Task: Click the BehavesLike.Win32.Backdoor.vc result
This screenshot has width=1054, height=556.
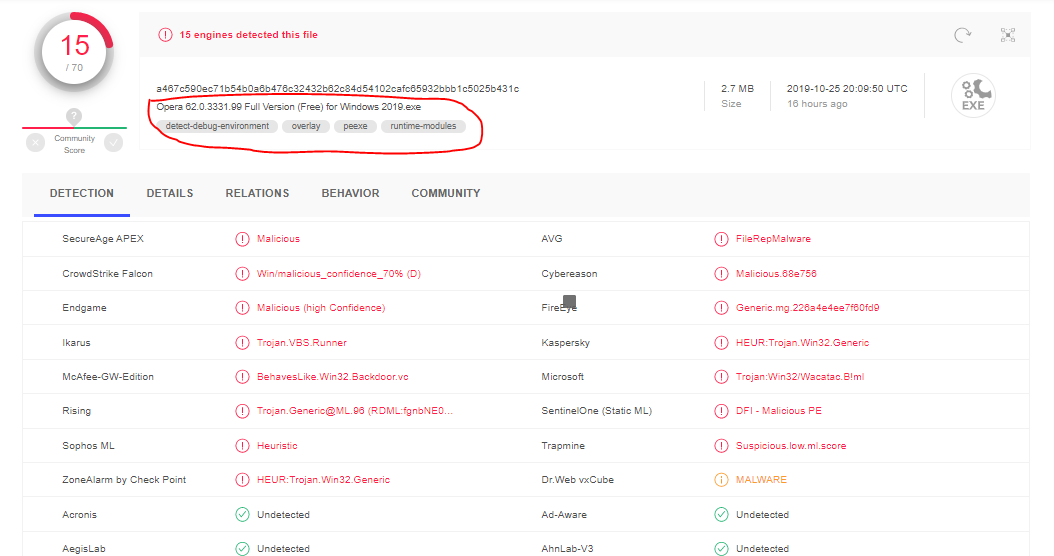Action: pos(333,376)
